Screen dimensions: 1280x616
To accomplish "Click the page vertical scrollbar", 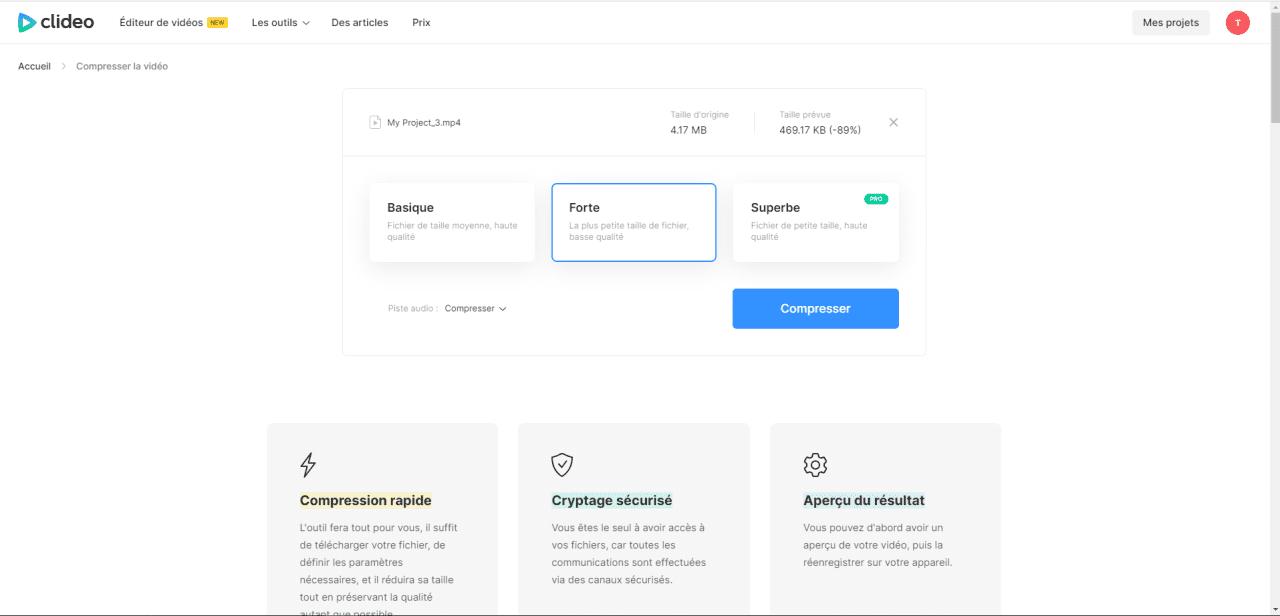I will pyautogui.click(x=1274, y=60).
